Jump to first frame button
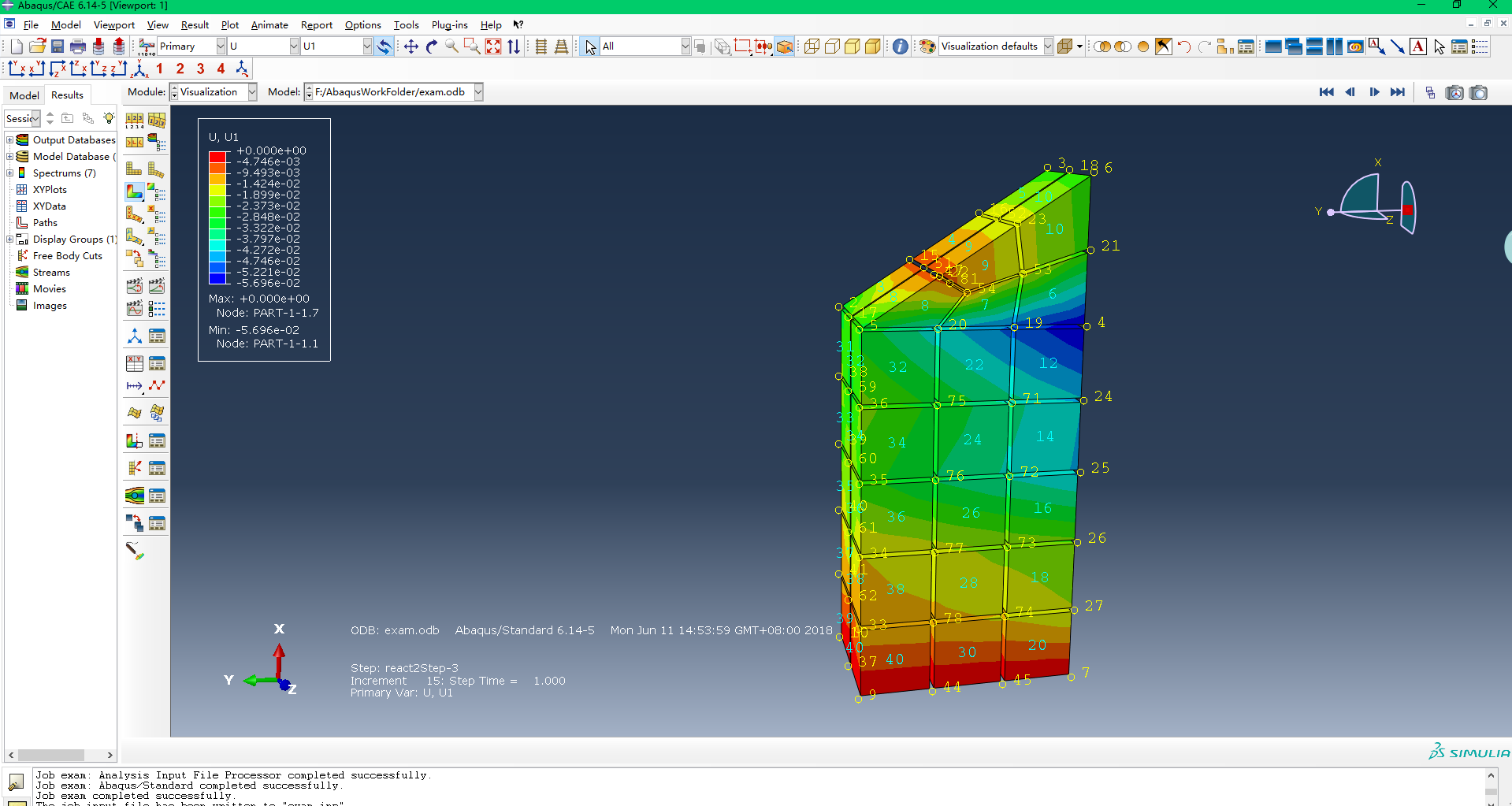This screenshot has height=806, width=1512. tap(1327, 92)
